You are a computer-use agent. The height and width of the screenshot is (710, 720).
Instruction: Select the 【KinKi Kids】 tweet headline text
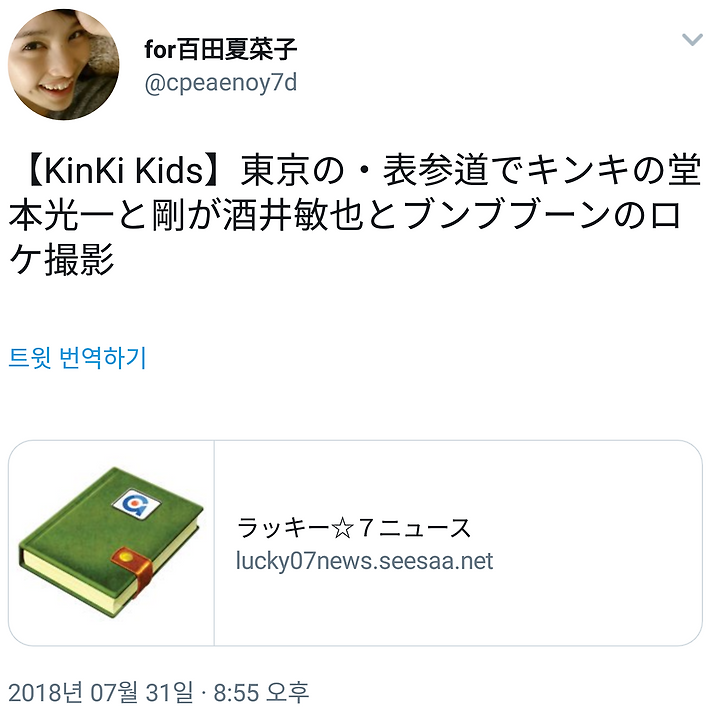[x=129, y=171]
